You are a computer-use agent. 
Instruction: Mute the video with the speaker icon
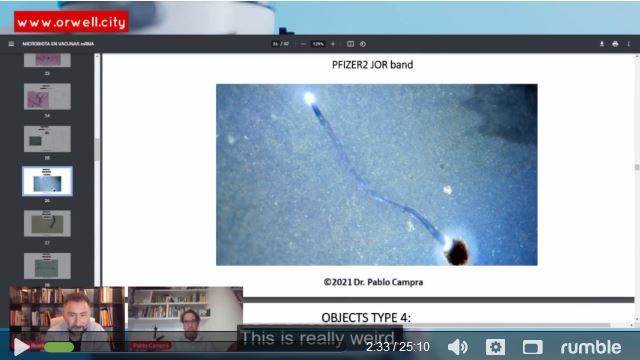pyautogui.click(x=458, y=347)
